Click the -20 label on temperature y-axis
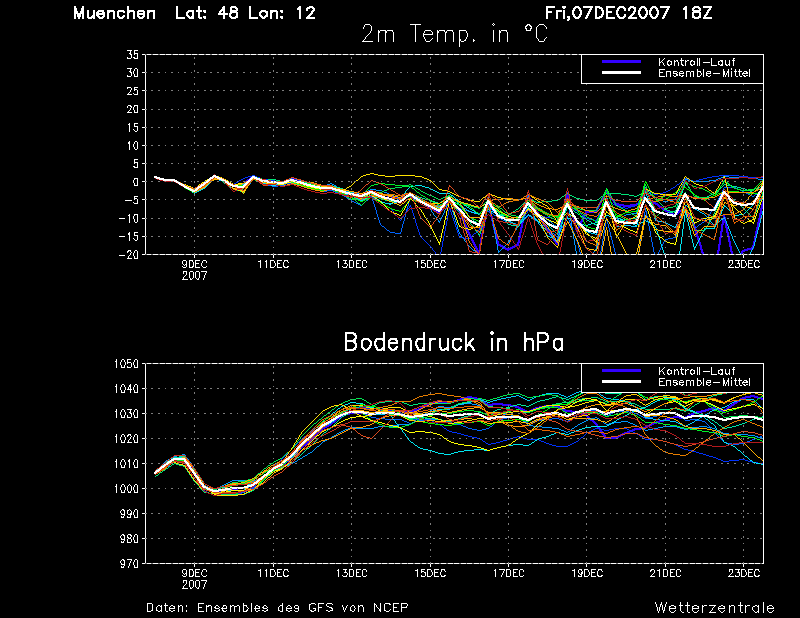Image resolution: width=800 pixels, height=618 pixels. pos(129,255)
